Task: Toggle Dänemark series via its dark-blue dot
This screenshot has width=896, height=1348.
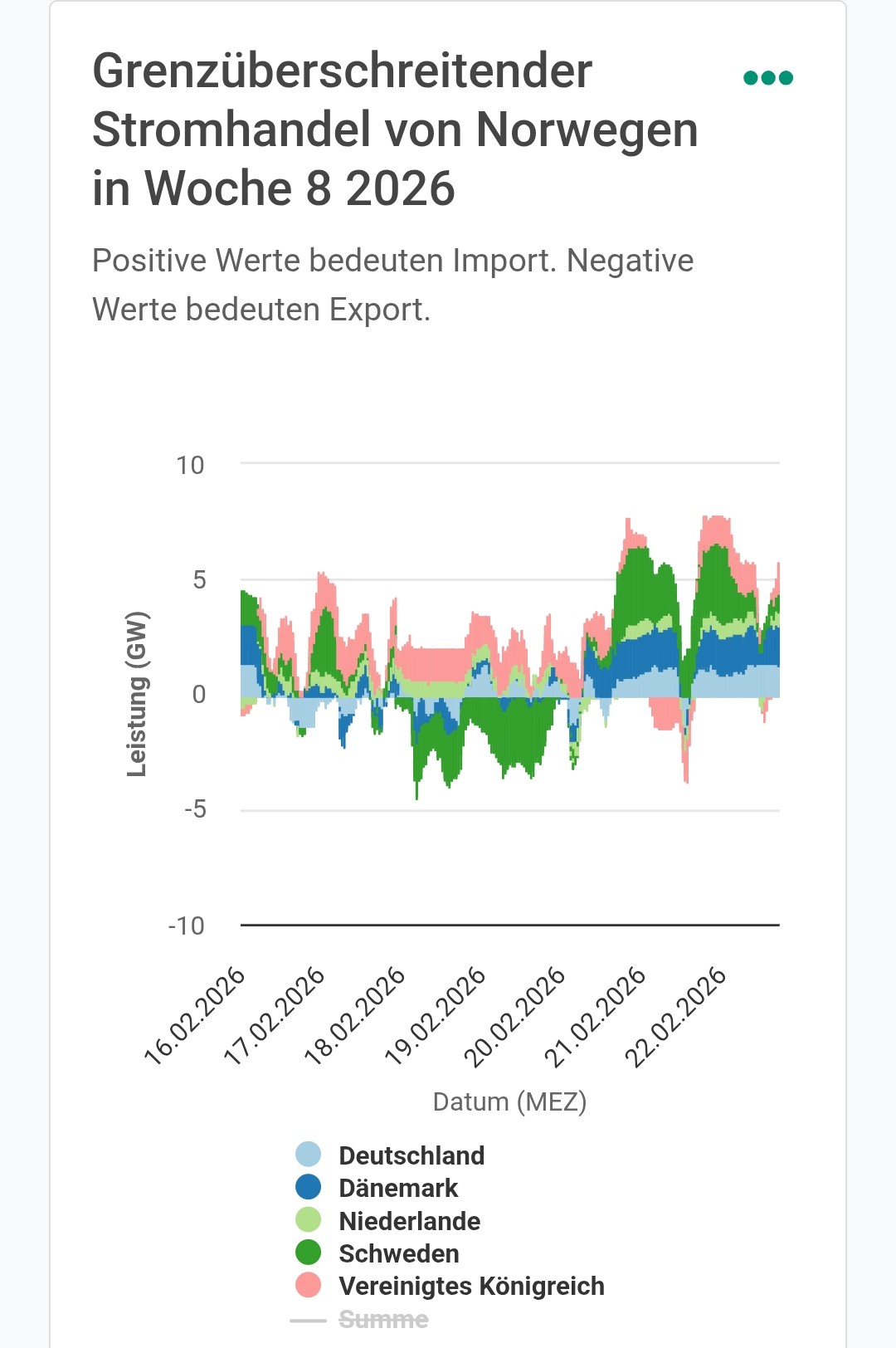Action: pyautogui.click(x=309, y=1187)
